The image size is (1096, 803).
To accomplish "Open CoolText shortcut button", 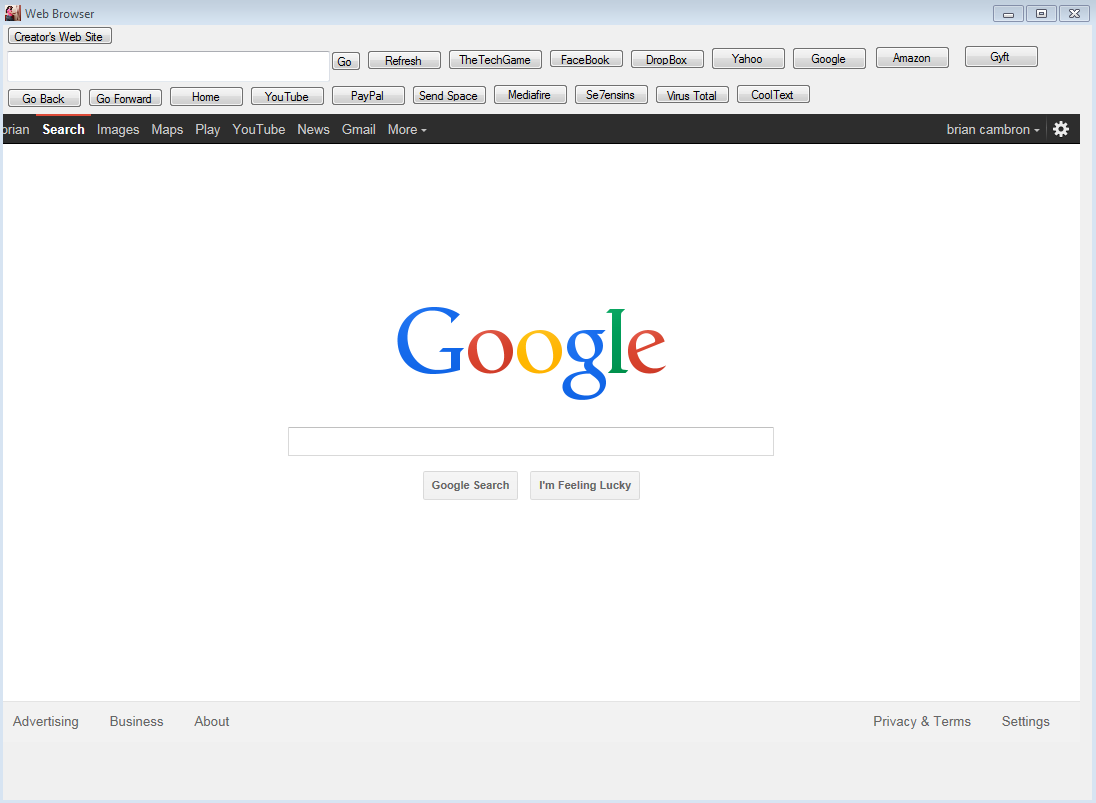I will 773,95.
